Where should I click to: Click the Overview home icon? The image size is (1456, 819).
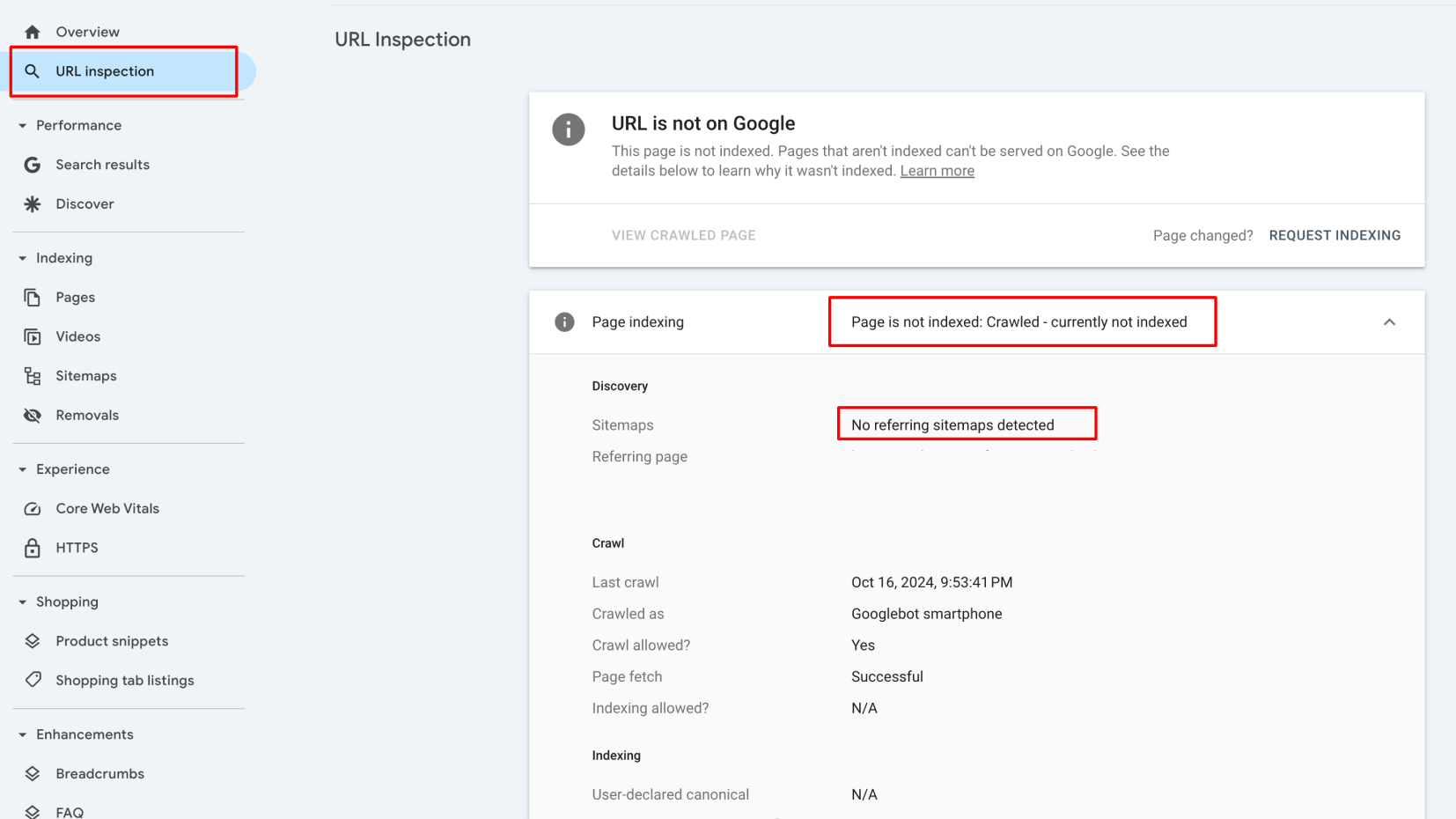tap(33, 32)
